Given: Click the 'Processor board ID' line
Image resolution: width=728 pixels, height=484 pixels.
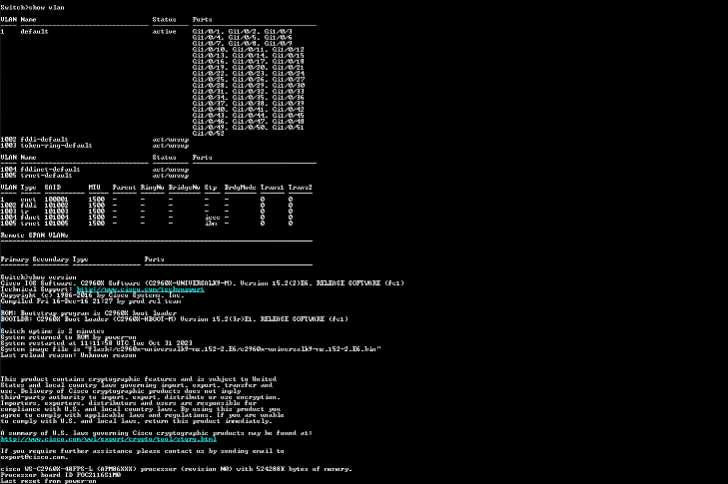Looking at the screenshot, I should [61, 475].
